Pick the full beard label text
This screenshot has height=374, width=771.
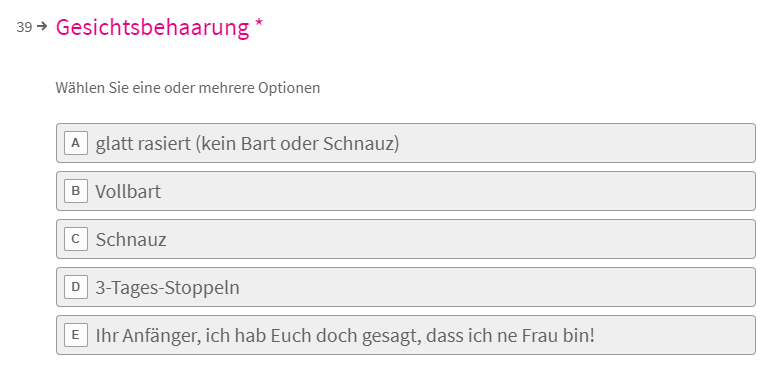point(128,191)
